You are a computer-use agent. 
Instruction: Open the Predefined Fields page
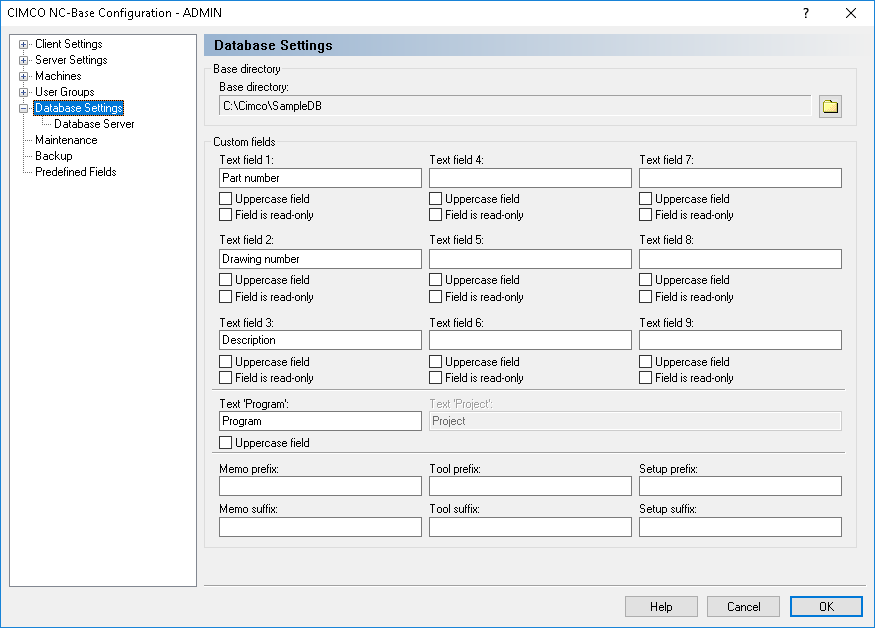[x=76, y=172]
